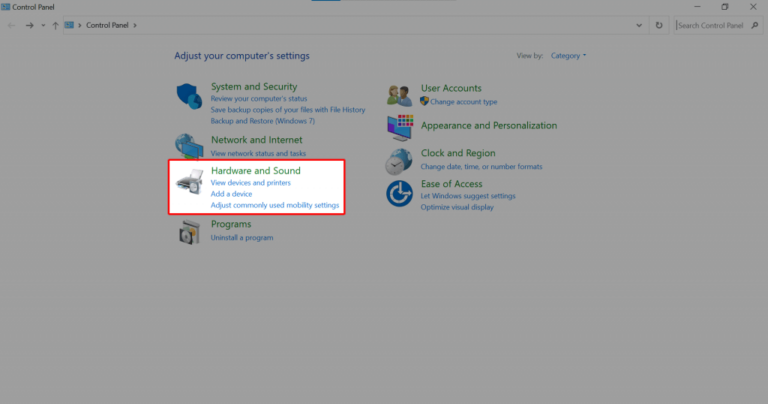Click the Clock and Region icon
768x404 pixels.
tap(400, 160)
